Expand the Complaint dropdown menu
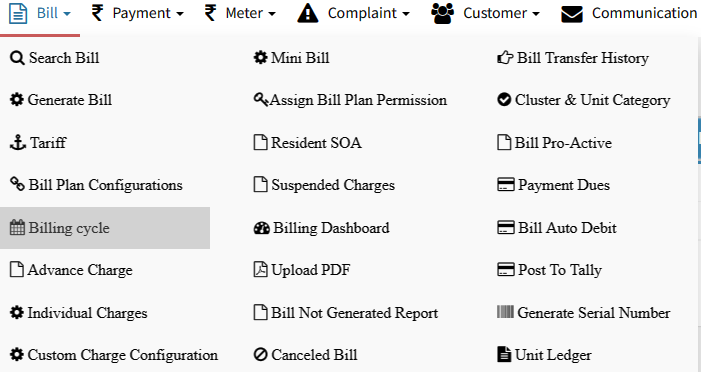The width and height of the screenshot is (701, 372). click(353, 13)
